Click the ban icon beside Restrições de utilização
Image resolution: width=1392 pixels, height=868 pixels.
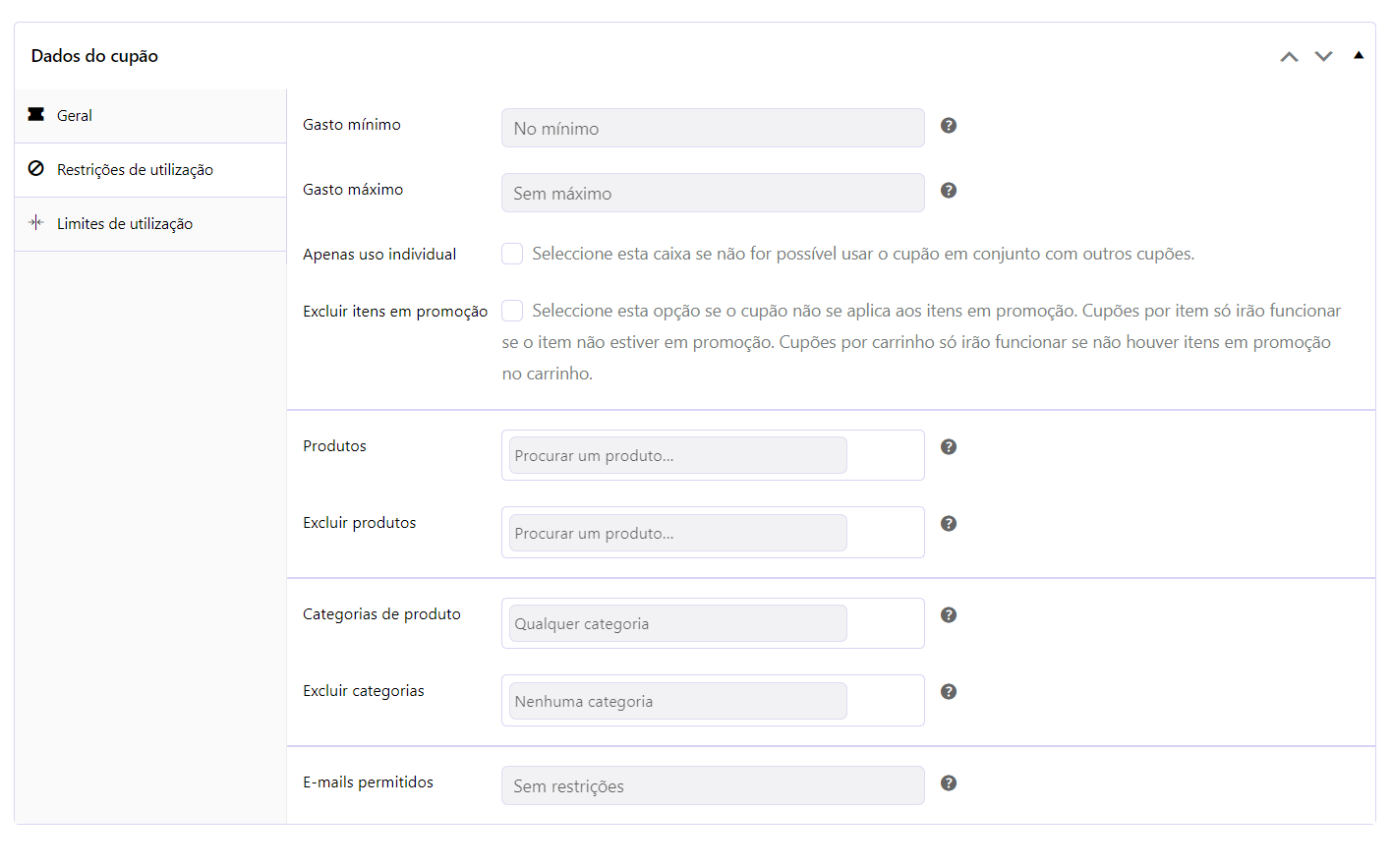click(x=36, y=168)
